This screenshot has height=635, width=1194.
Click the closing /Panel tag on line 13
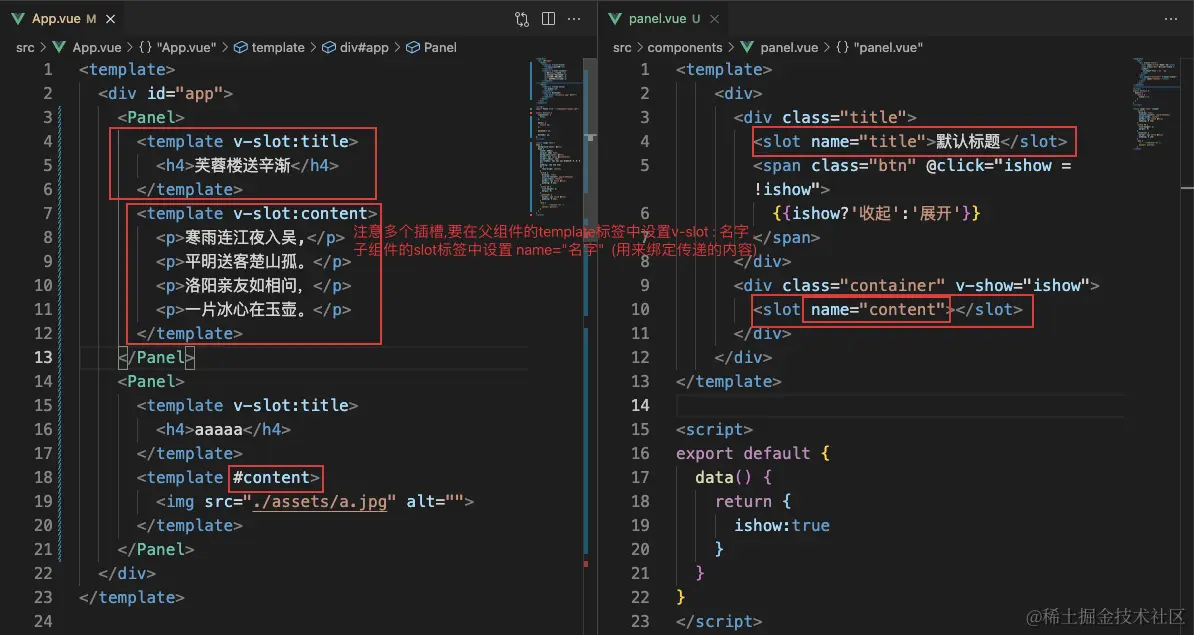156,357
